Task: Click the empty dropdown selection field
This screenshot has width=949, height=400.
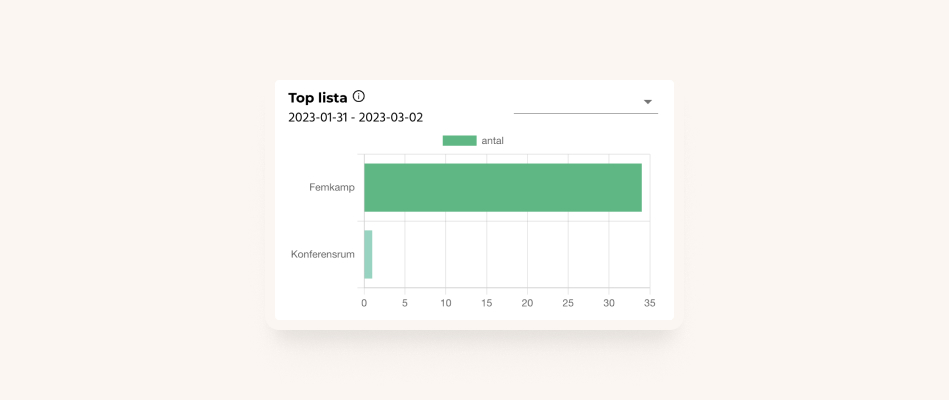Action: (586, 102)
